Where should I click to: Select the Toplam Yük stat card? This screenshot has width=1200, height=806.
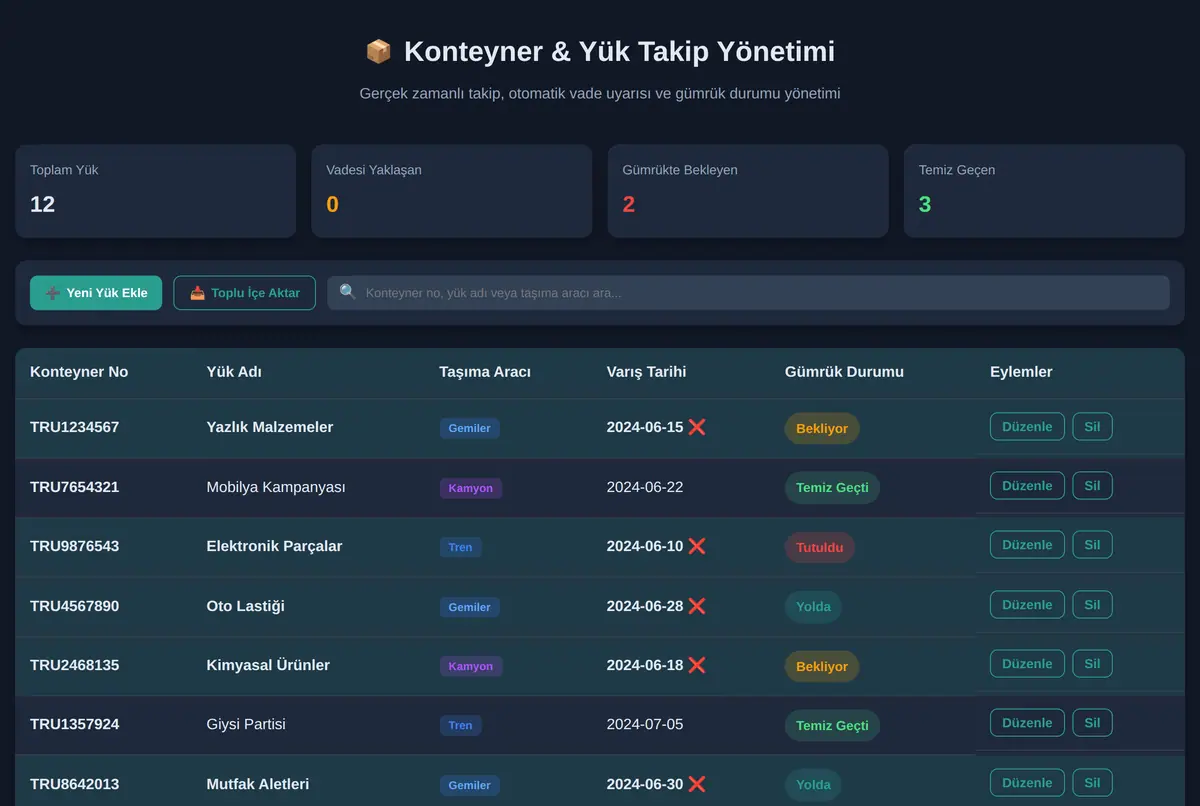[x=155, y=191]
